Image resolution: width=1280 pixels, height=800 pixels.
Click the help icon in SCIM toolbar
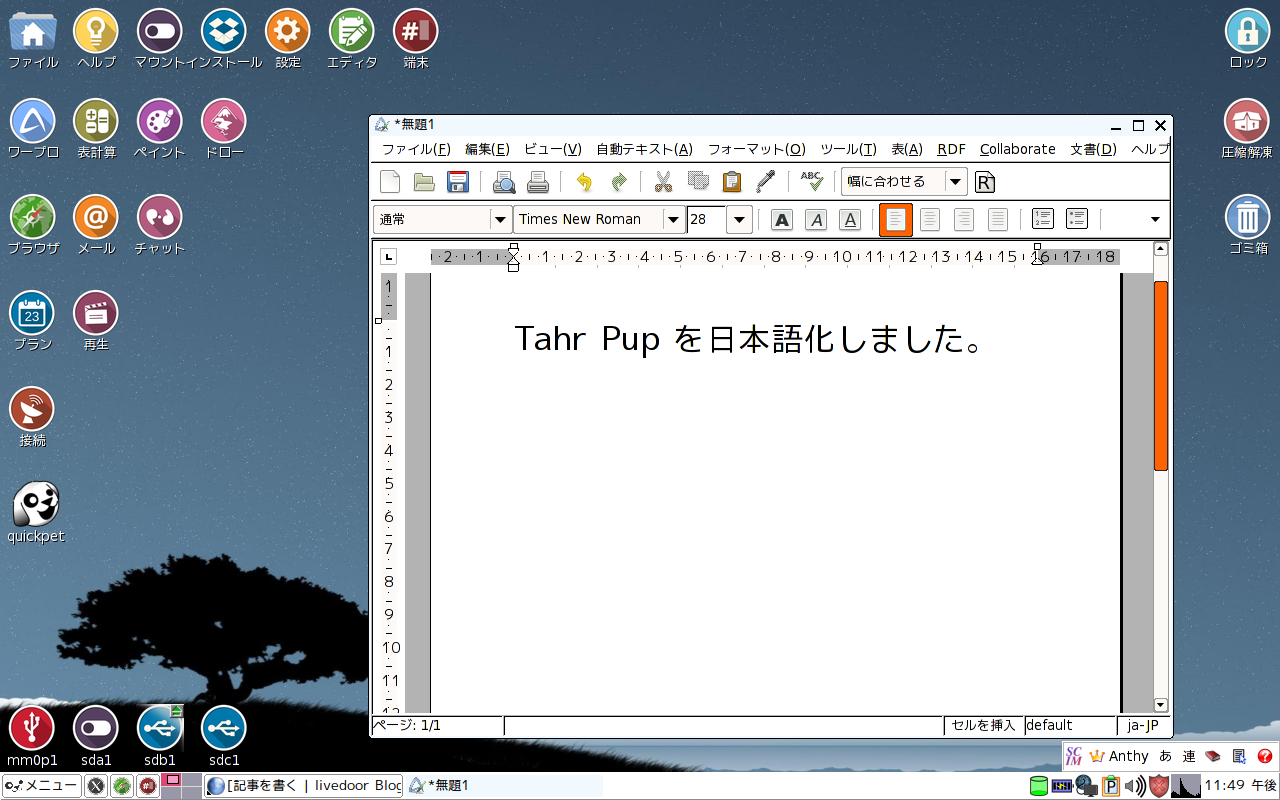coord(1264,756)
